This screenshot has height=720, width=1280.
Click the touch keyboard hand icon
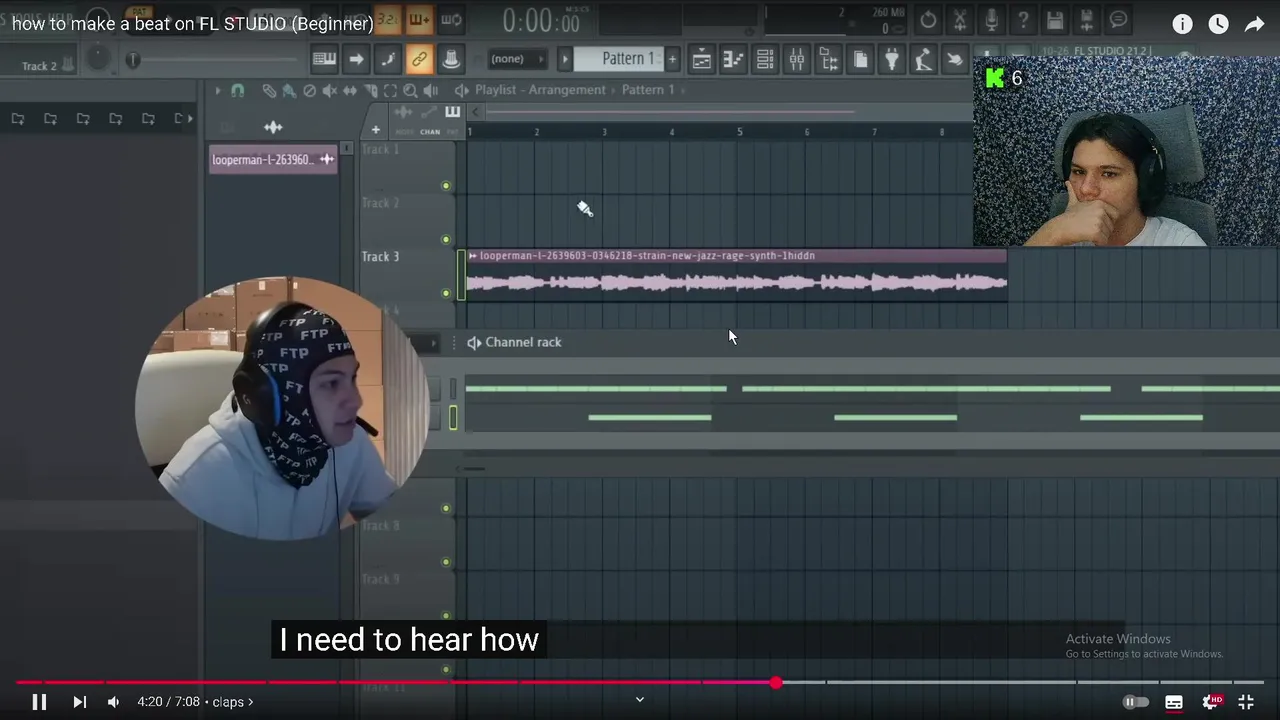pos(955,59)
